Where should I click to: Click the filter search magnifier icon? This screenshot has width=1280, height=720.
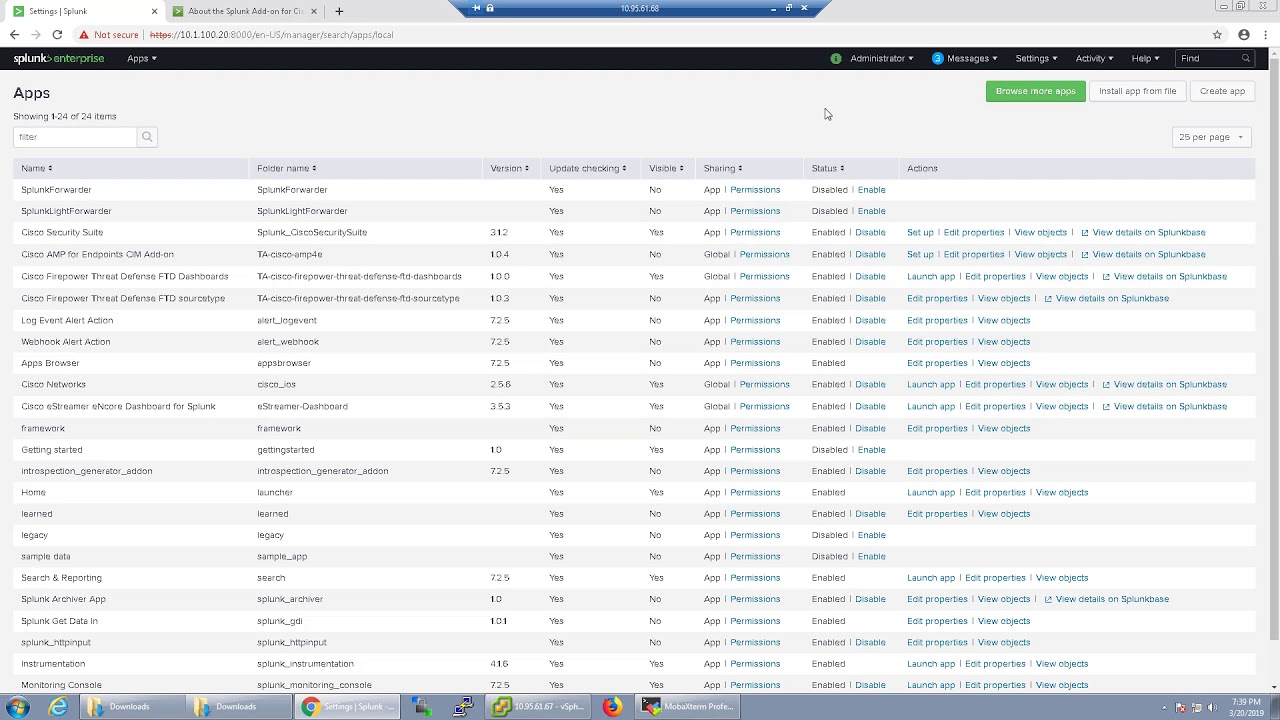pyautogui.click(x=147, y=137)
